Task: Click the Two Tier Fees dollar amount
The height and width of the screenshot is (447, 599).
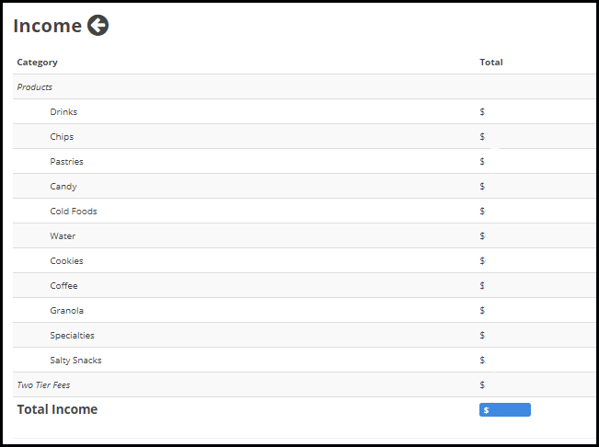Action: click(x=482, y=385)
